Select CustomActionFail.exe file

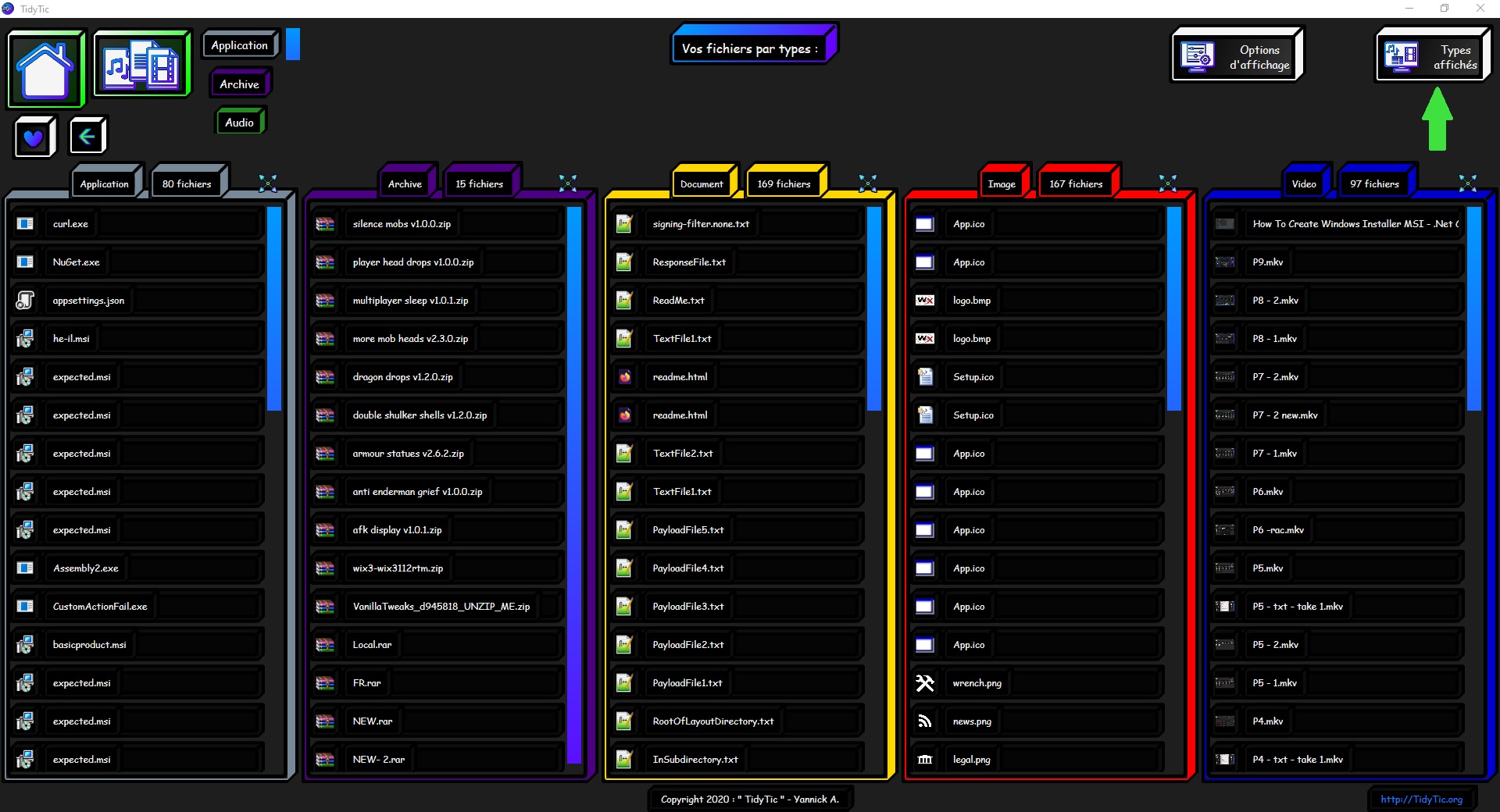[137, 607]
